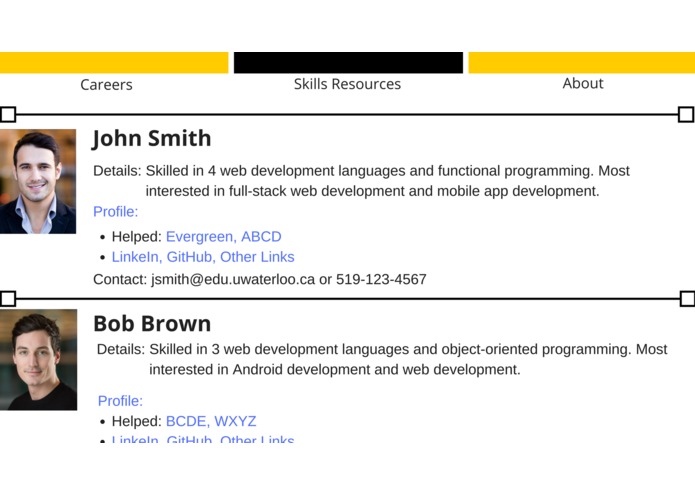Click the black bar above Skills Resources
695x494 pixels.
348,62
